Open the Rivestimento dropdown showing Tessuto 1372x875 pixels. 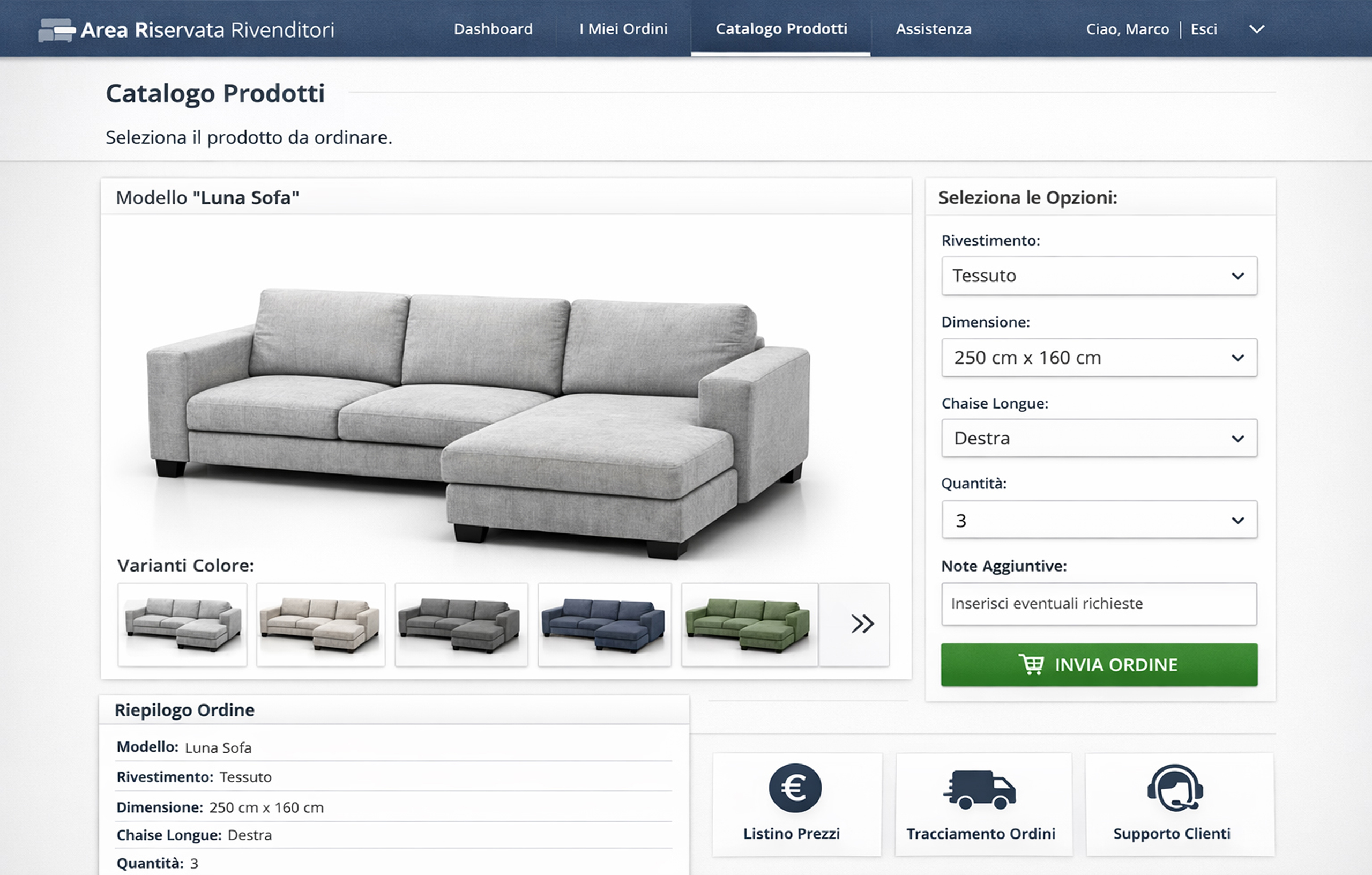coord(1099,276)
